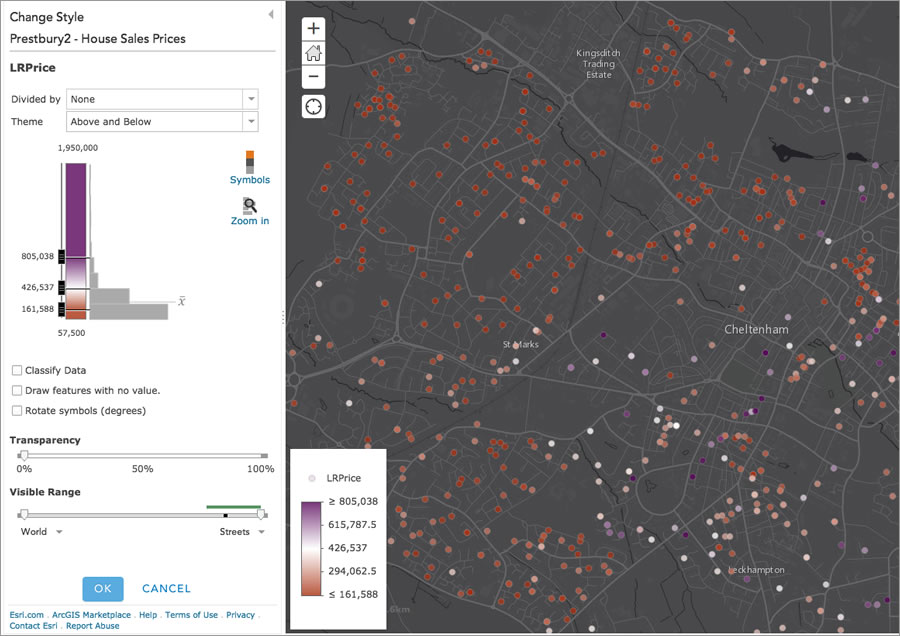Open the Terms of Use link
The image size is (900, 636).
coord(191,614)
